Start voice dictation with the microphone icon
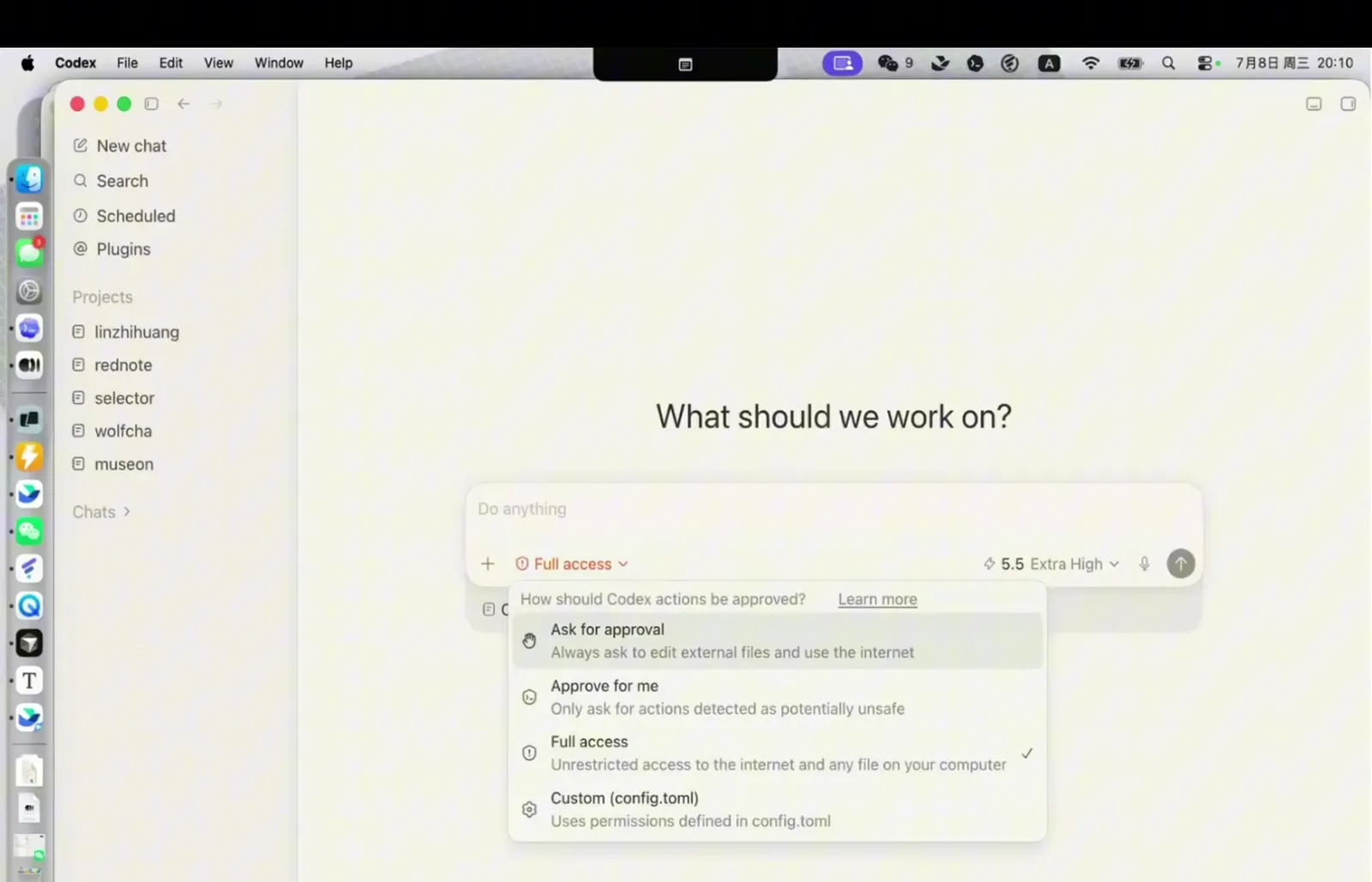1372x882 pixels. 1144,564
